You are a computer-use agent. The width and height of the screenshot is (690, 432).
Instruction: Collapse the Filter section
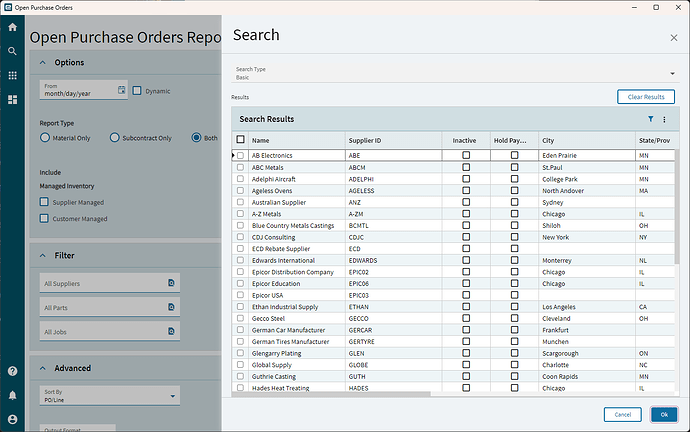click(43, 256)
